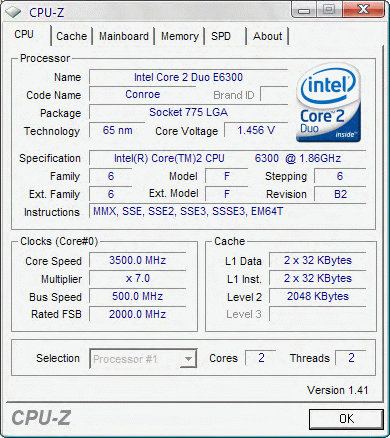The image size is (390, 438).
Task: Select the Memory tab
Action: tap(180, 36)
